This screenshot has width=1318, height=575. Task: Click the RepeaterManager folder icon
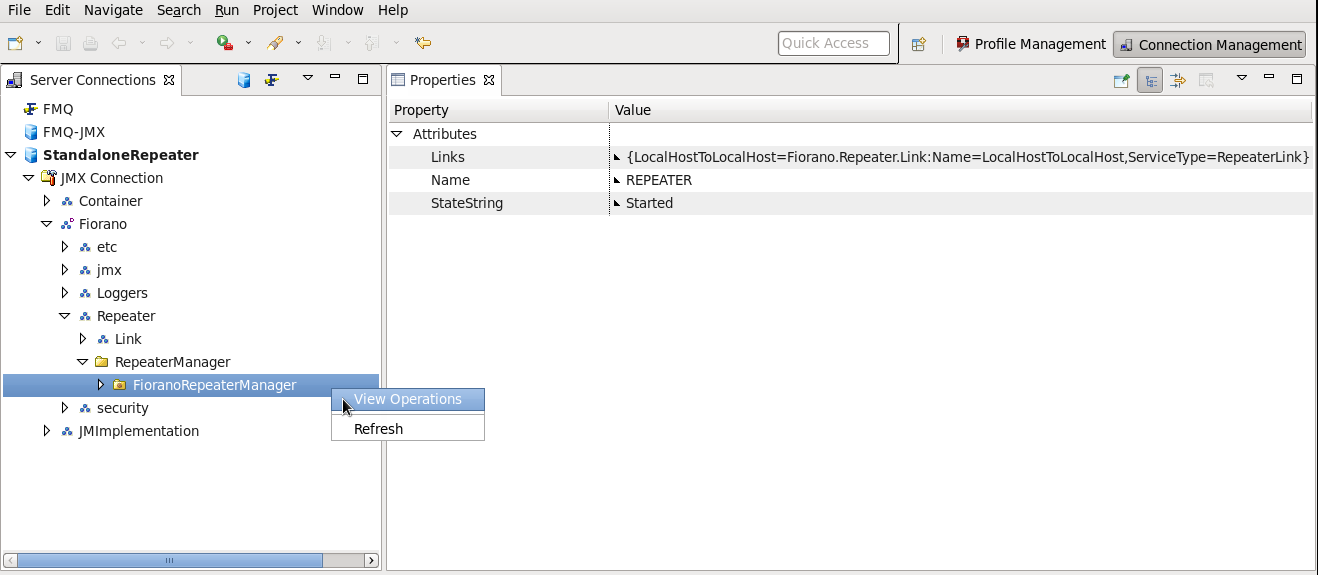pyautogui.click(x=102, y=362)
